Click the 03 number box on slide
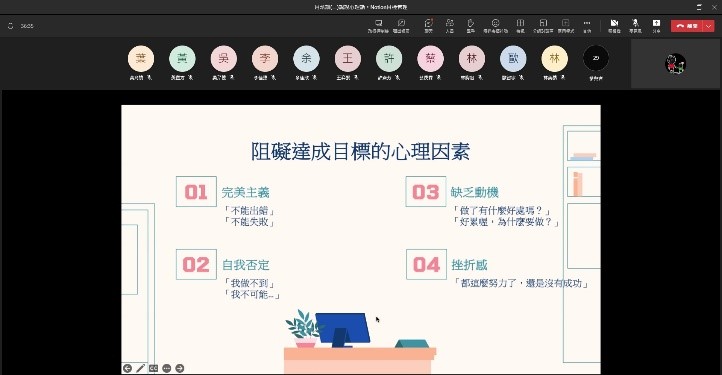The width and height of the screenshot is (722, 375). click(426, 192)
